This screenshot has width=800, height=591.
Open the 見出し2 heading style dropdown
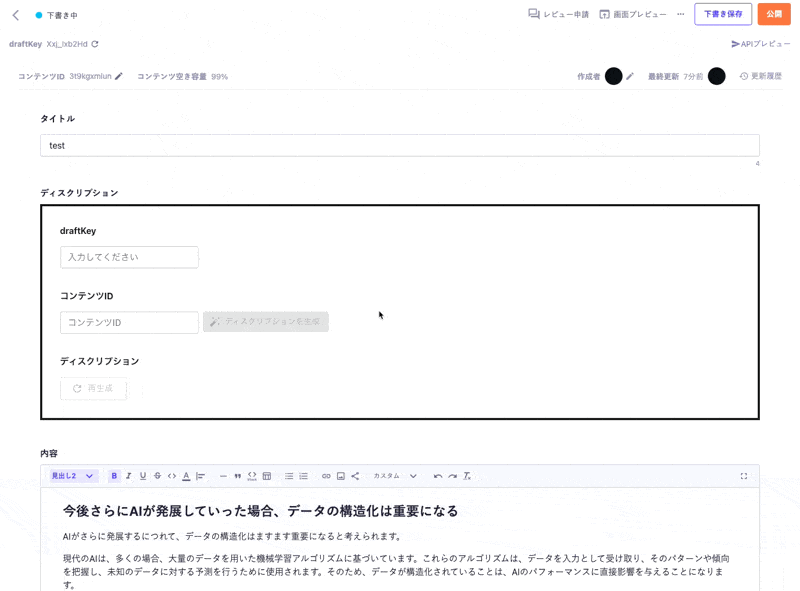click(73, 476)
